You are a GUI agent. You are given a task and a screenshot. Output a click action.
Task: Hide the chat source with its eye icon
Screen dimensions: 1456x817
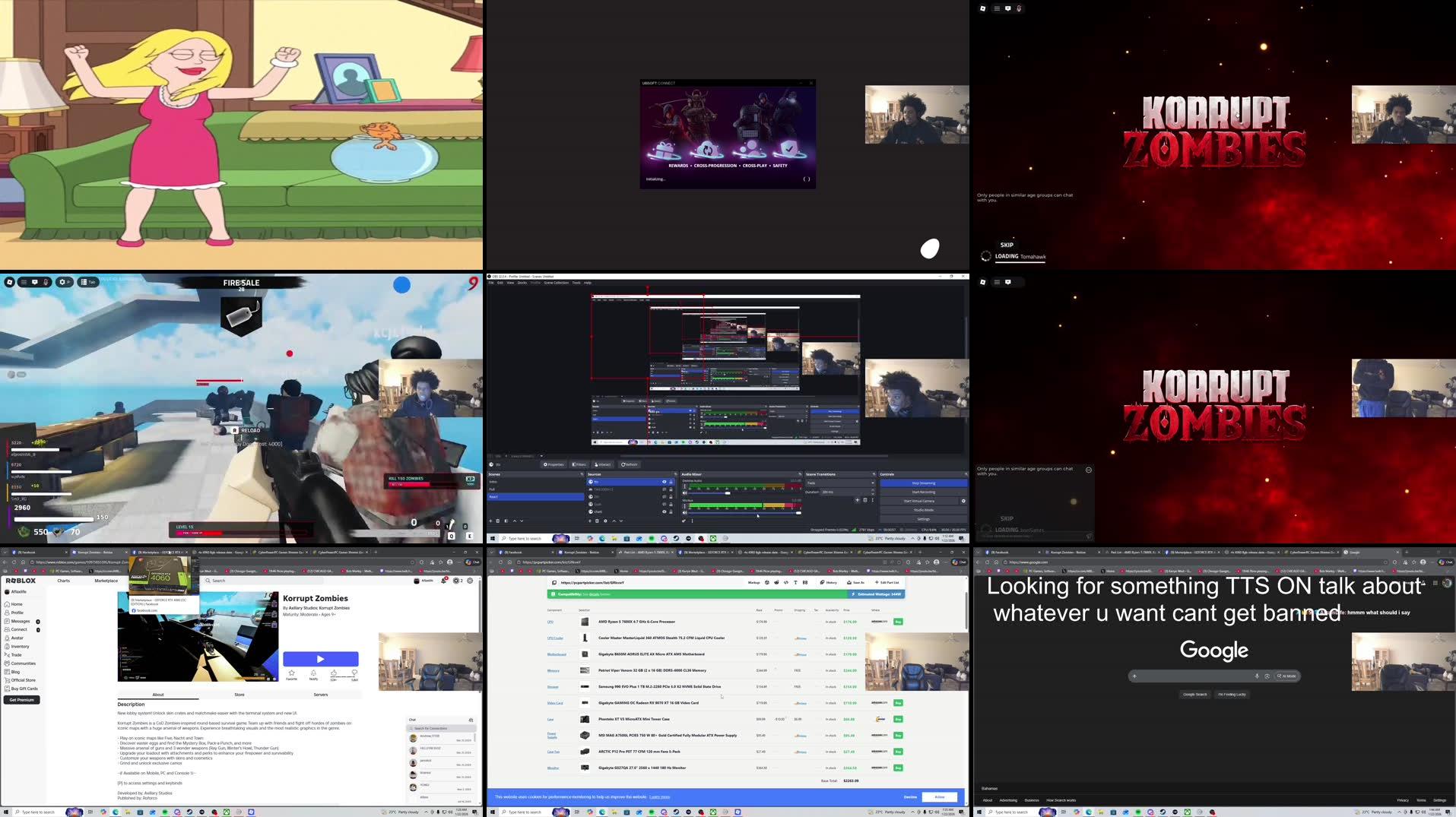click(x=664, y=511)
